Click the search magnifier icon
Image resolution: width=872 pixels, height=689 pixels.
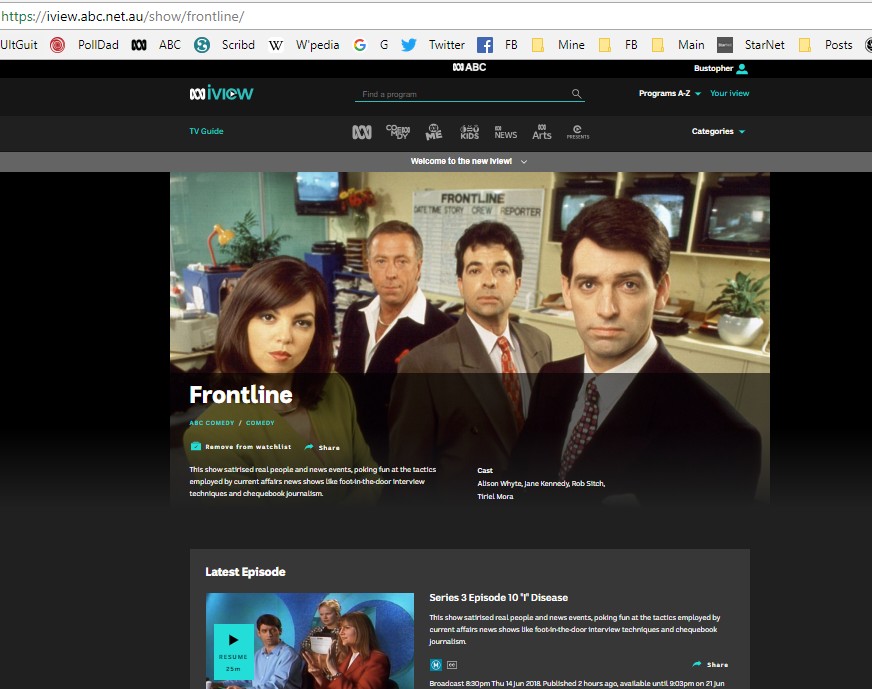pos(577,93)
